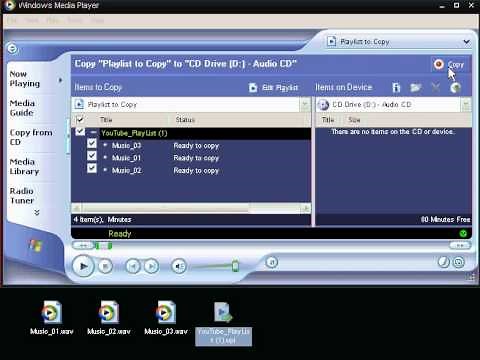Click the back arrow button
Screen dimensions: 480x360
tap(12, 49)
